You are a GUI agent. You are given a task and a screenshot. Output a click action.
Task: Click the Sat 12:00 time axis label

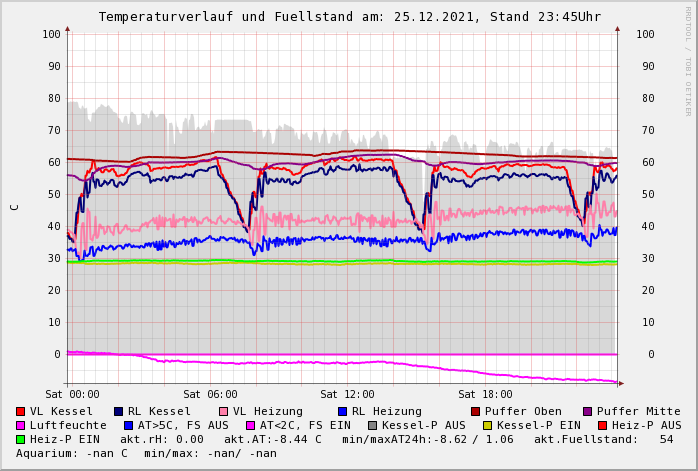click(x=347, y=394)
